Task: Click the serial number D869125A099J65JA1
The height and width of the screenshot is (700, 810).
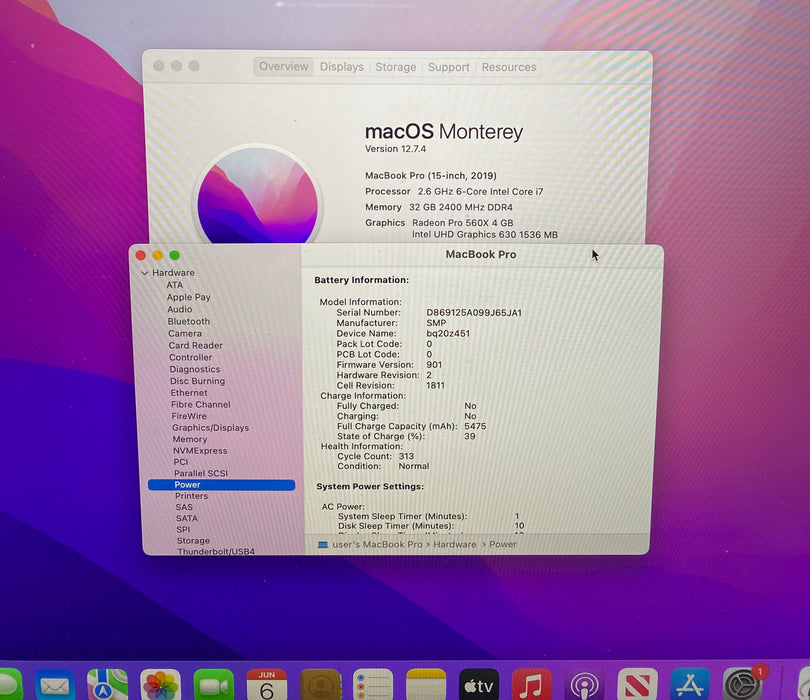Action: click(474, 313)
